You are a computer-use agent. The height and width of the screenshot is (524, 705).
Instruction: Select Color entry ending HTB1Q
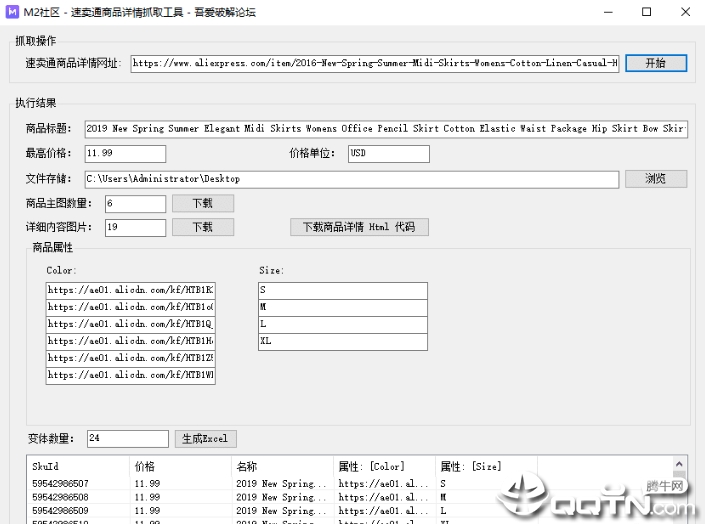130,325
